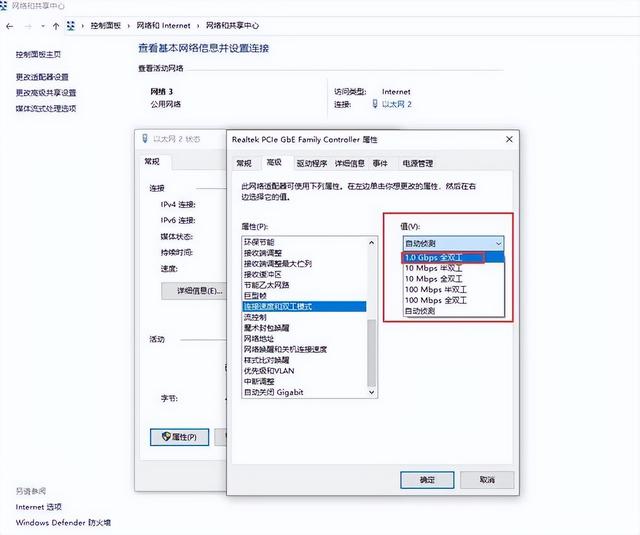
Task: Open 媒体流式处理选项 link
Action: [x=46, y=108]
